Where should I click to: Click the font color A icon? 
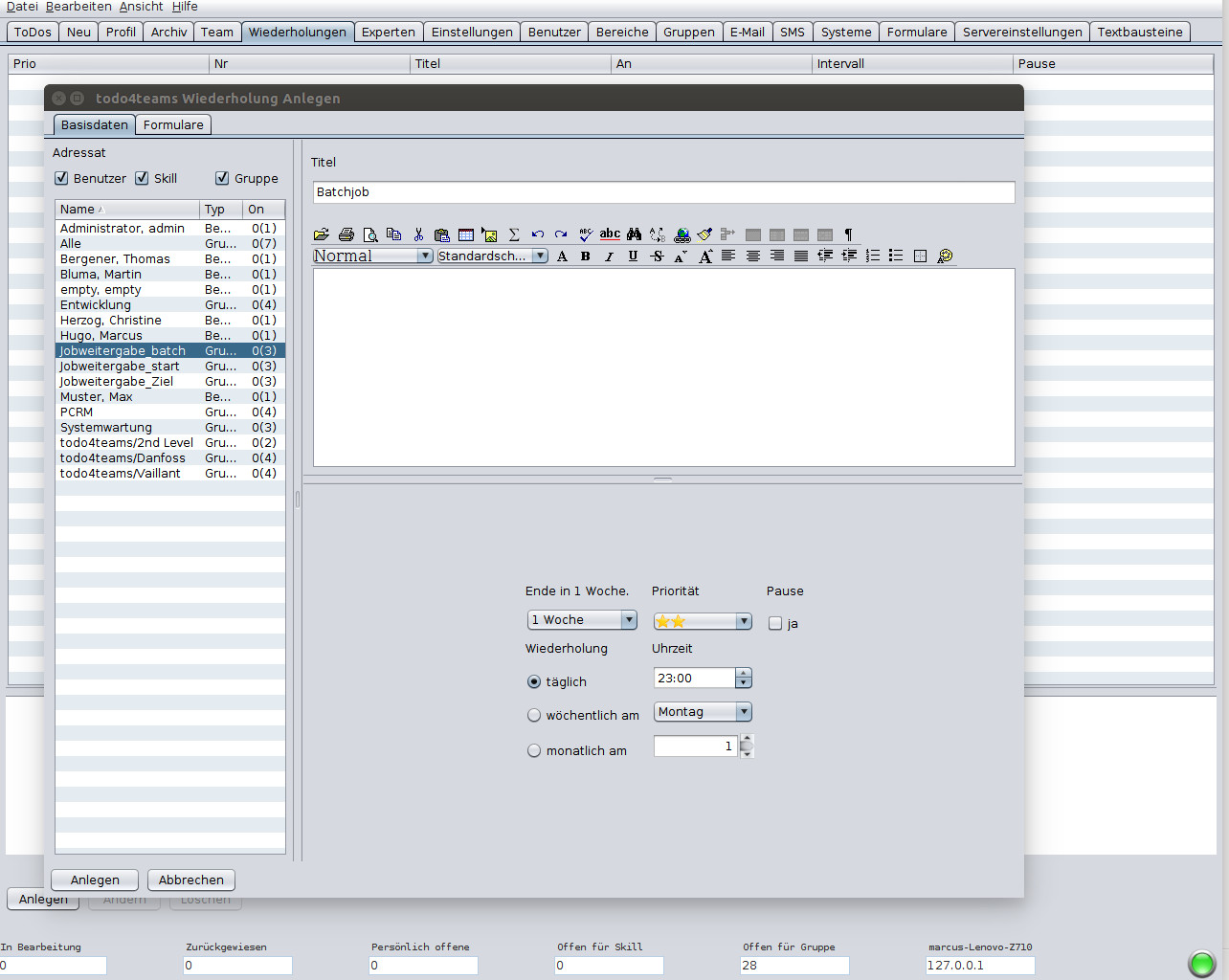[562, 256]
